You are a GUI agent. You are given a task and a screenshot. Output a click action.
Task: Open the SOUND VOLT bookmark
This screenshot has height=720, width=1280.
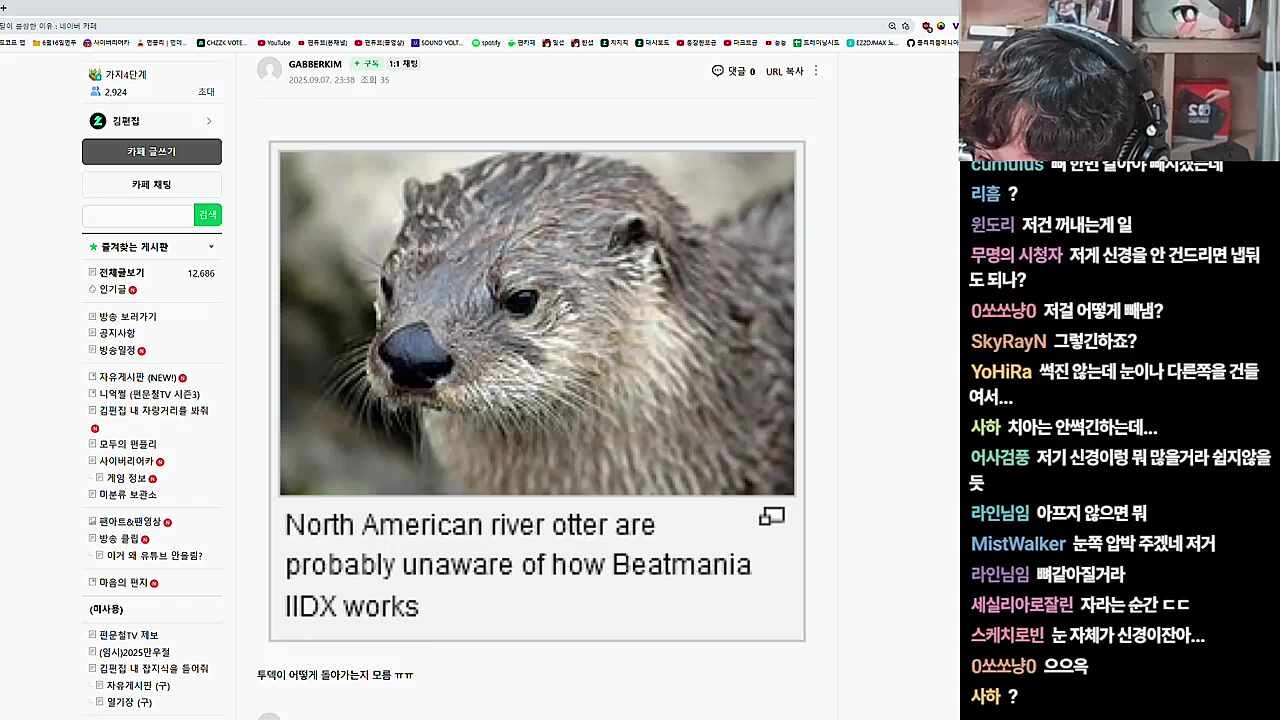click(437, 43)
